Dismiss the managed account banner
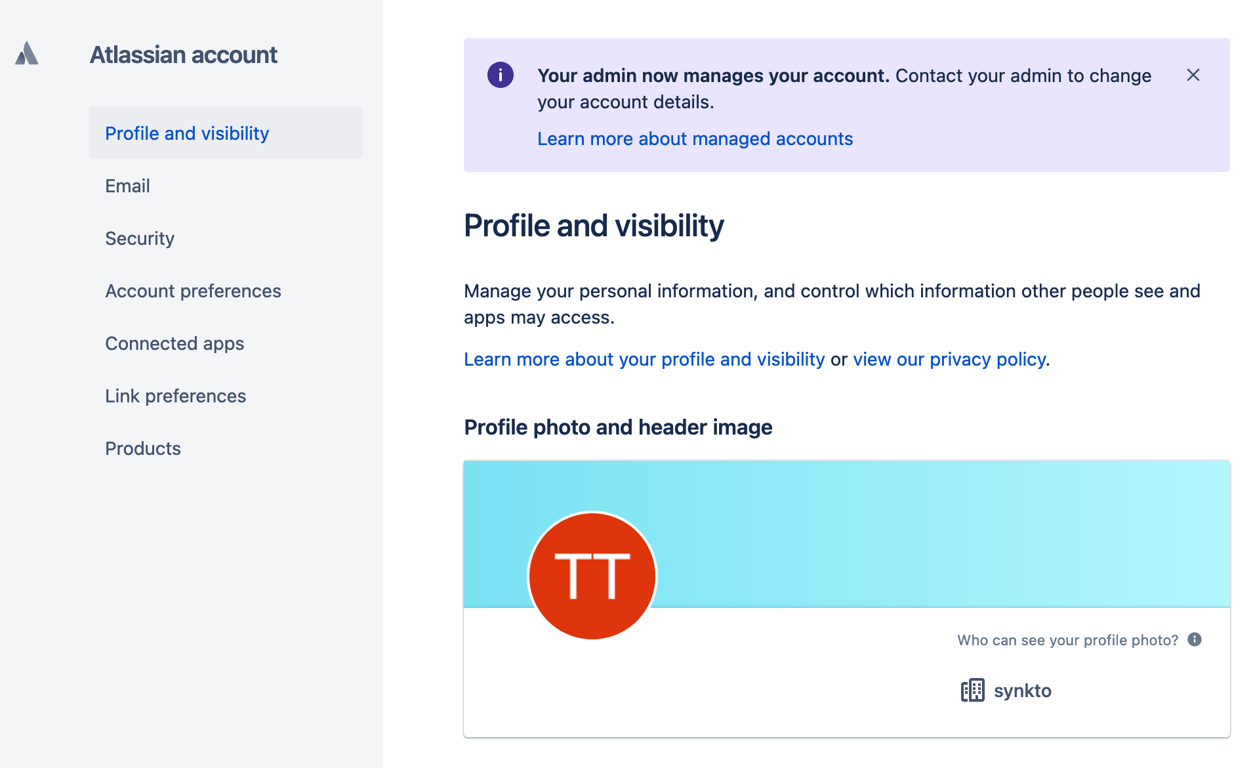Viewport: 1253px width, 768px height. [x=1193, y=75]
